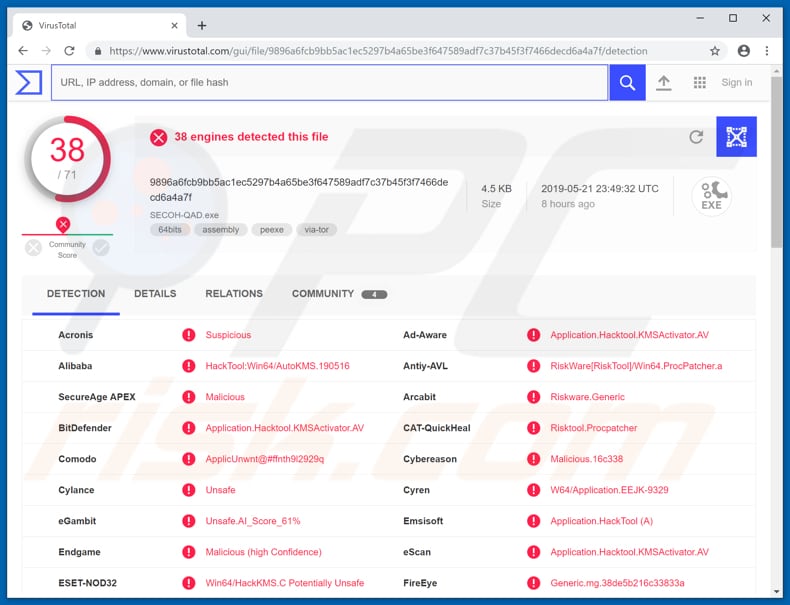Click the reanalyze refresh icon
790x605 pixels.
696,137
